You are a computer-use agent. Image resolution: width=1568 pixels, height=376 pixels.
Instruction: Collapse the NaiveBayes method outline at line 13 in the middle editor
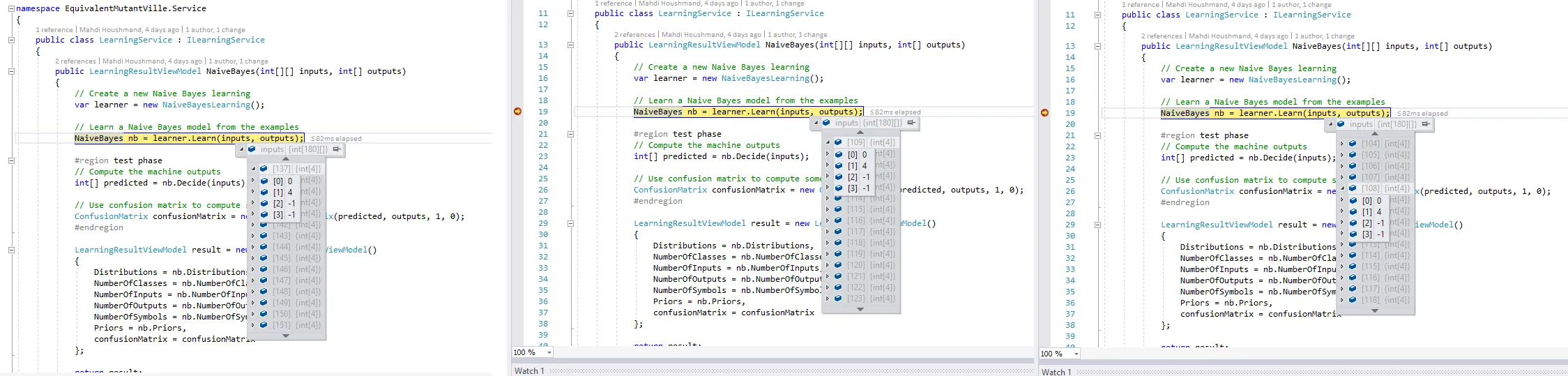tap(570, 45)
